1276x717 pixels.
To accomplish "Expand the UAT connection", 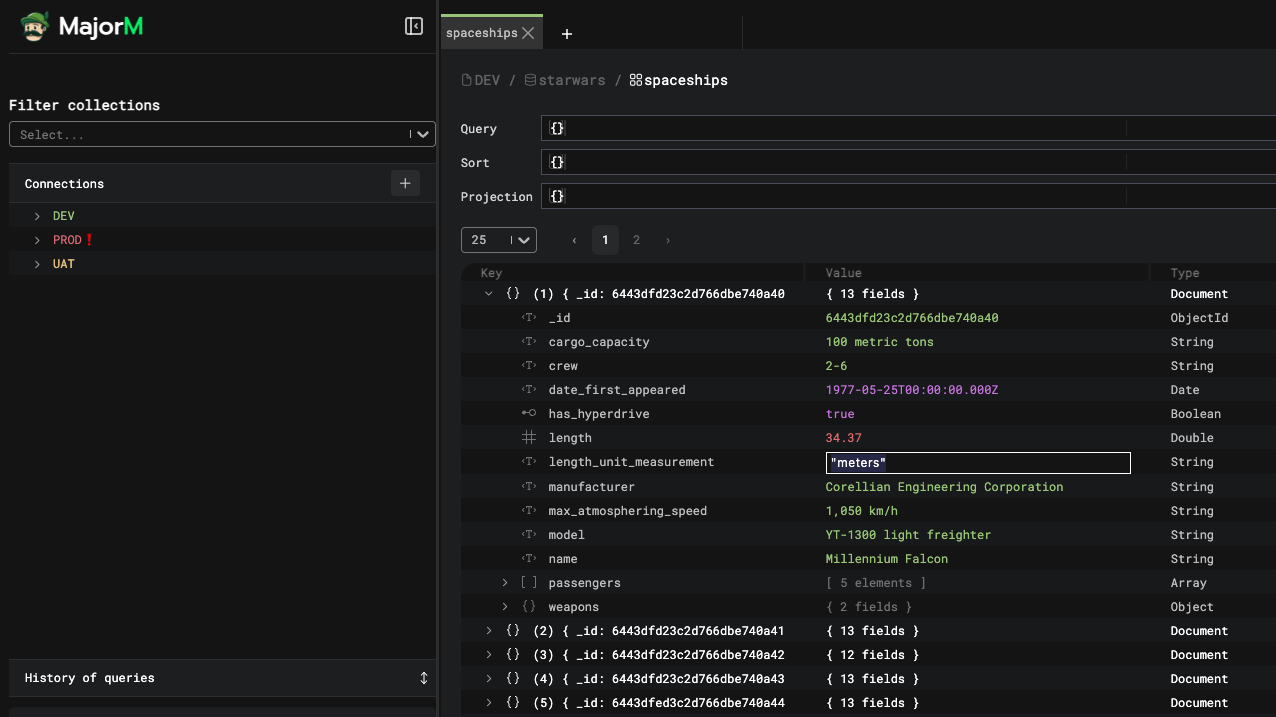I will (37, 264).
